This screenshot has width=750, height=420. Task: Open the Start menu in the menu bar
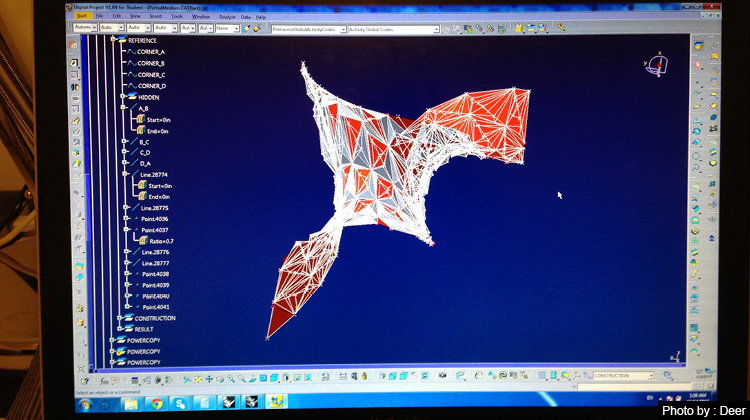click(81, 16)
